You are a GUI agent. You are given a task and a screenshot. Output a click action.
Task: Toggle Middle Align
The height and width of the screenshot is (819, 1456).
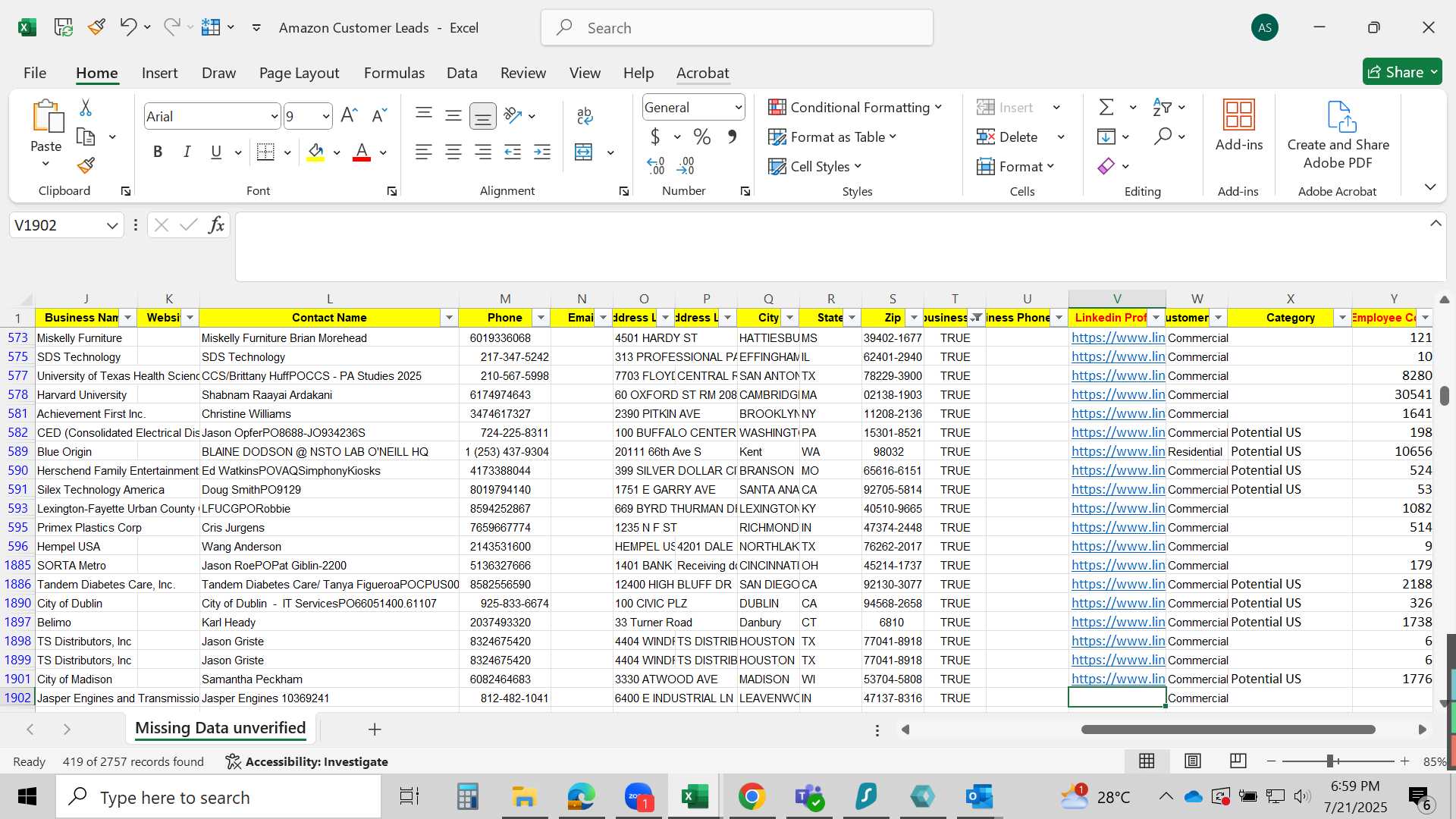click(453, 115)
